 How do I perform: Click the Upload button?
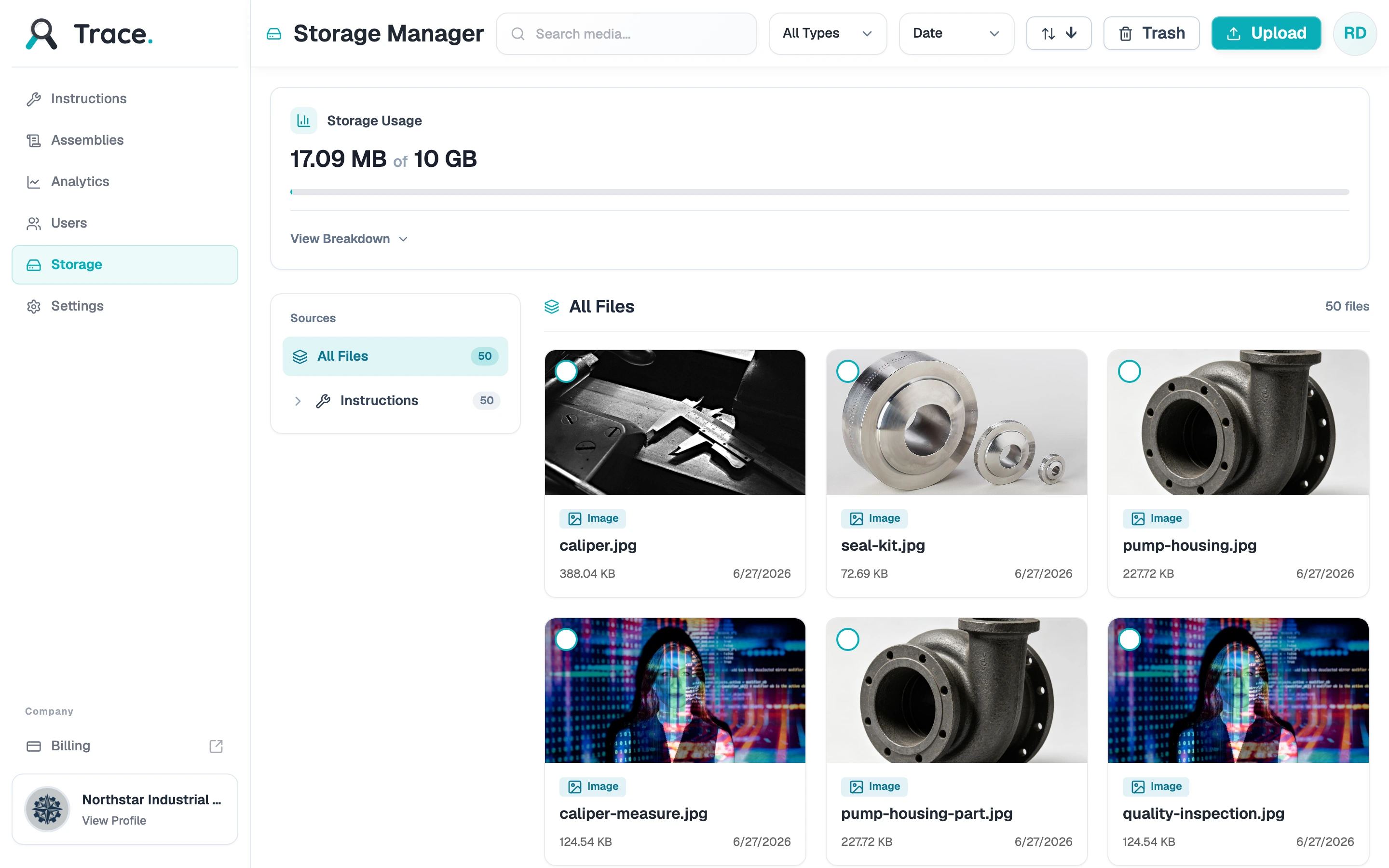tap(1266, 33)
